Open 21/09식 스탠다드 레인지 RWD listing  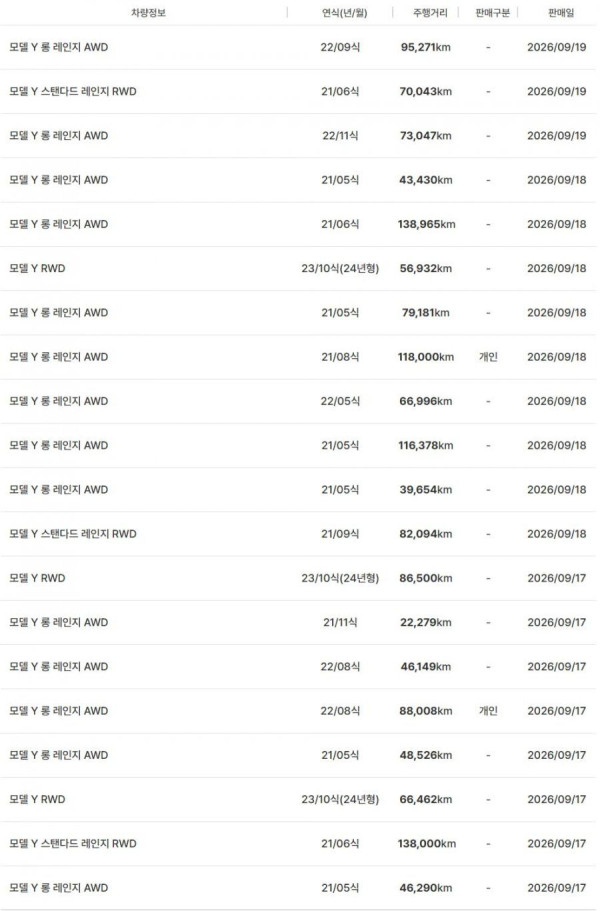coord(298,534)
